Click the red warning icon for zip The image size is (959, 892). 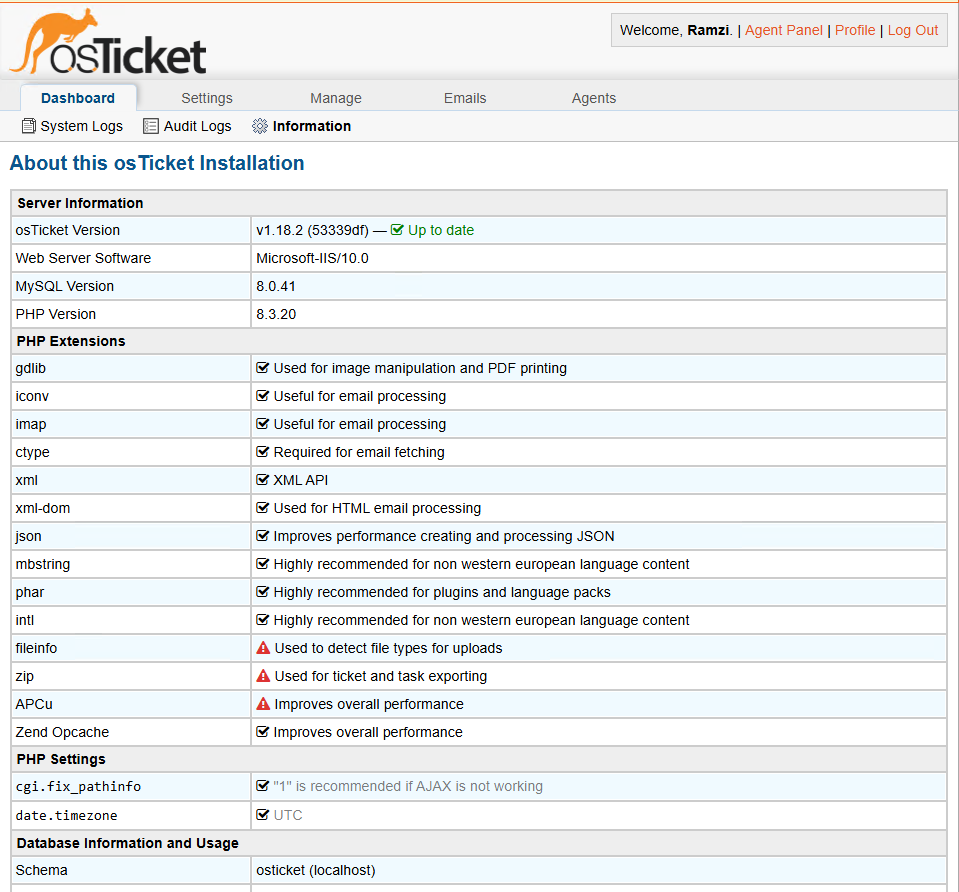[x=264, y=676]
